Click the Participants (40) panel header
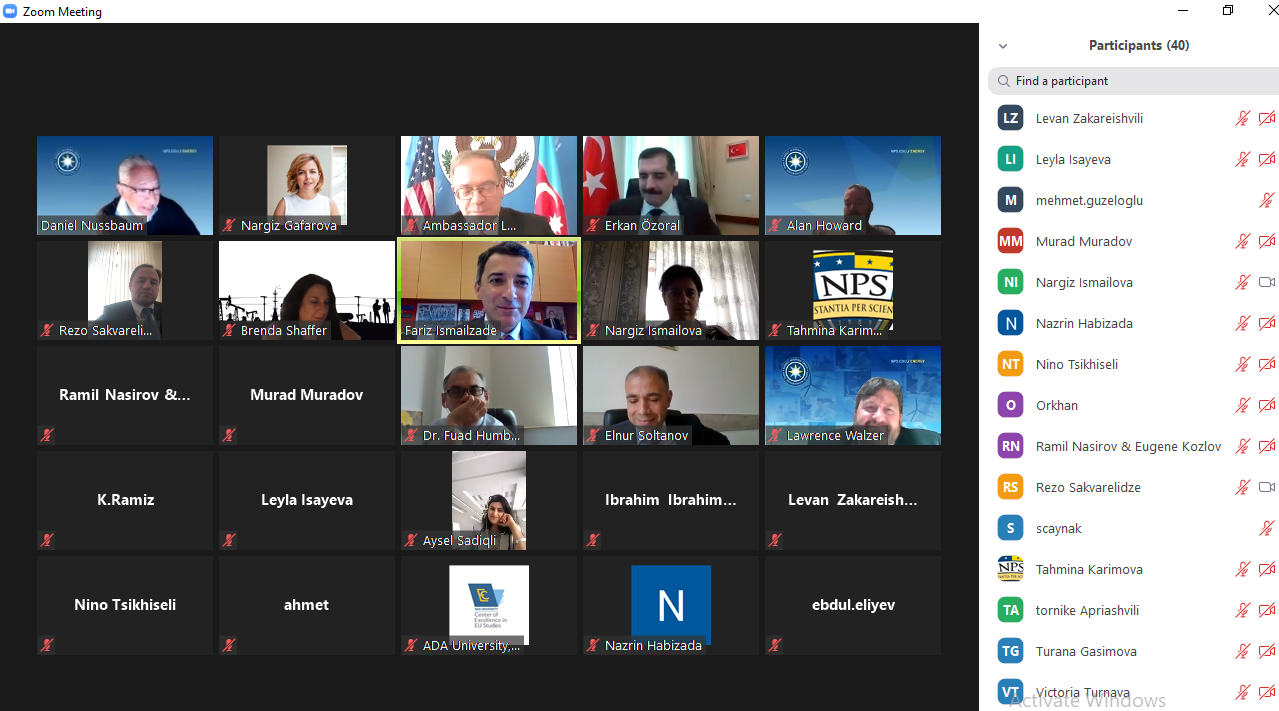 pyautogui.click(x=1138, y=46)
